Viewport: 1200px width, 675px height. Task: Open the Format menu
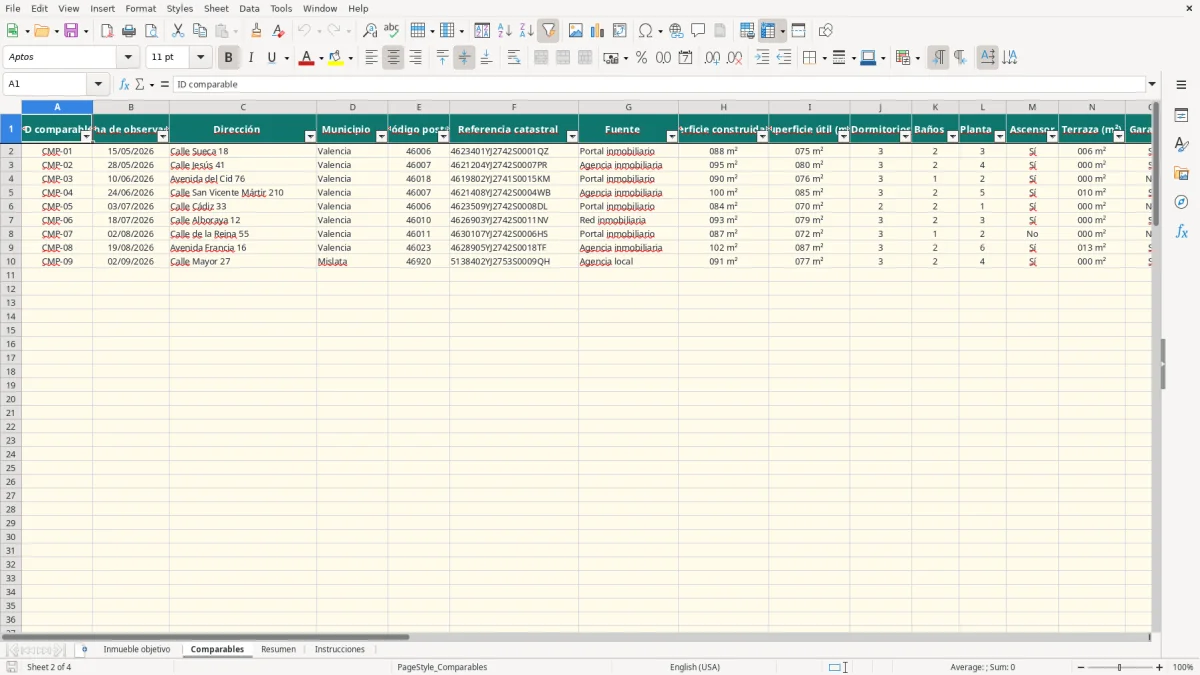(x=140, y=8)
